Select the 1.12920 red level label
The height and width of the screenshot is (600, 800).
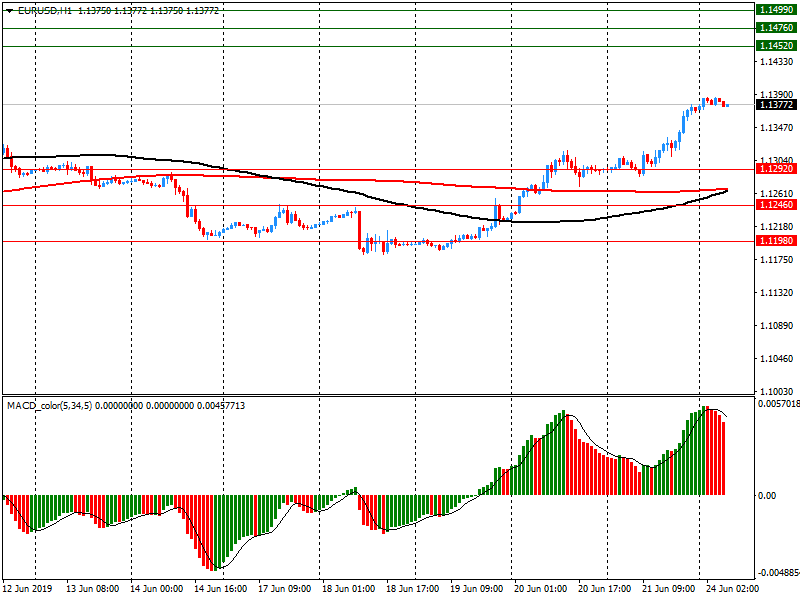pos(777,169)
